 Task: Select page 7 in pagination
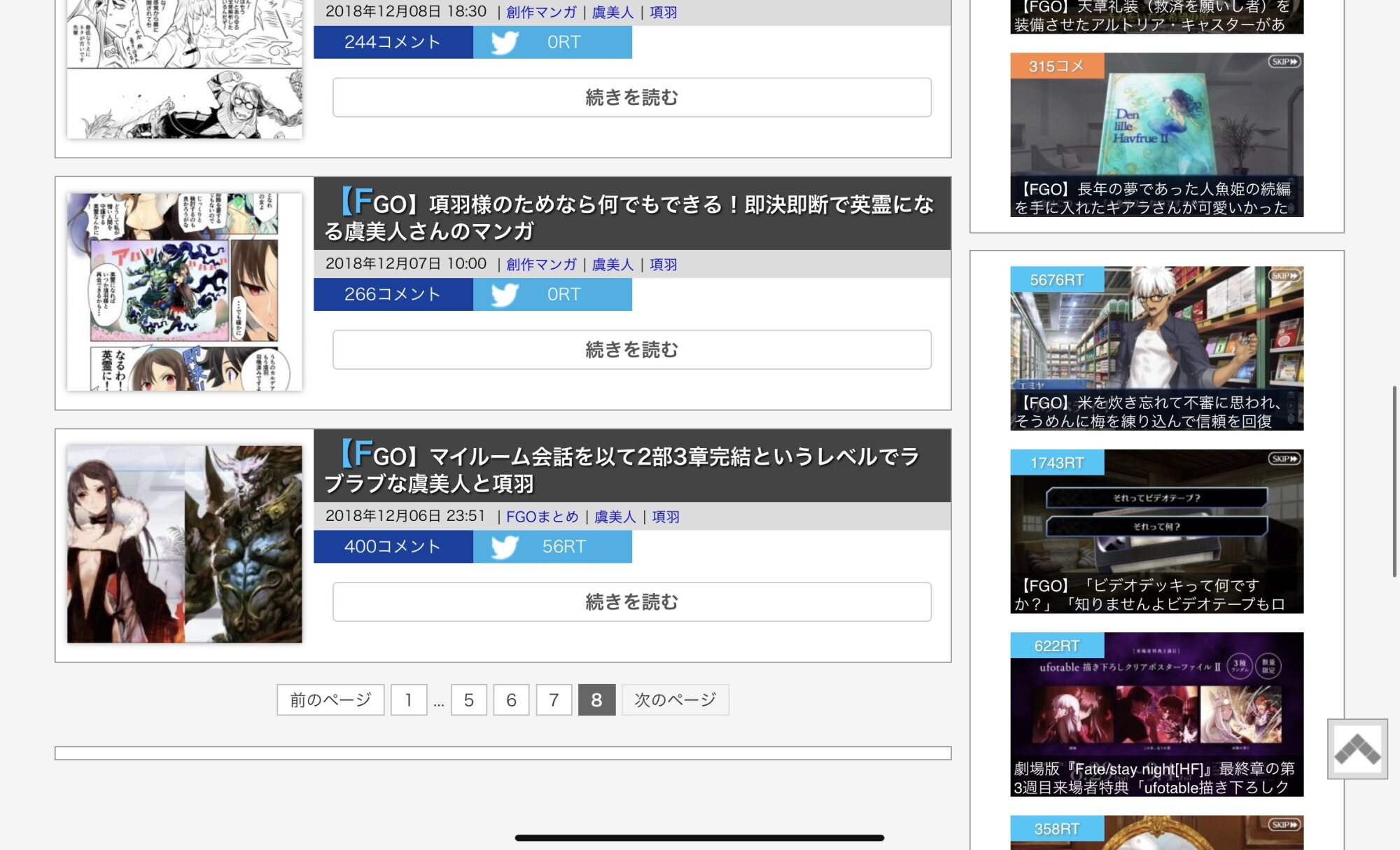coord(554,700)
